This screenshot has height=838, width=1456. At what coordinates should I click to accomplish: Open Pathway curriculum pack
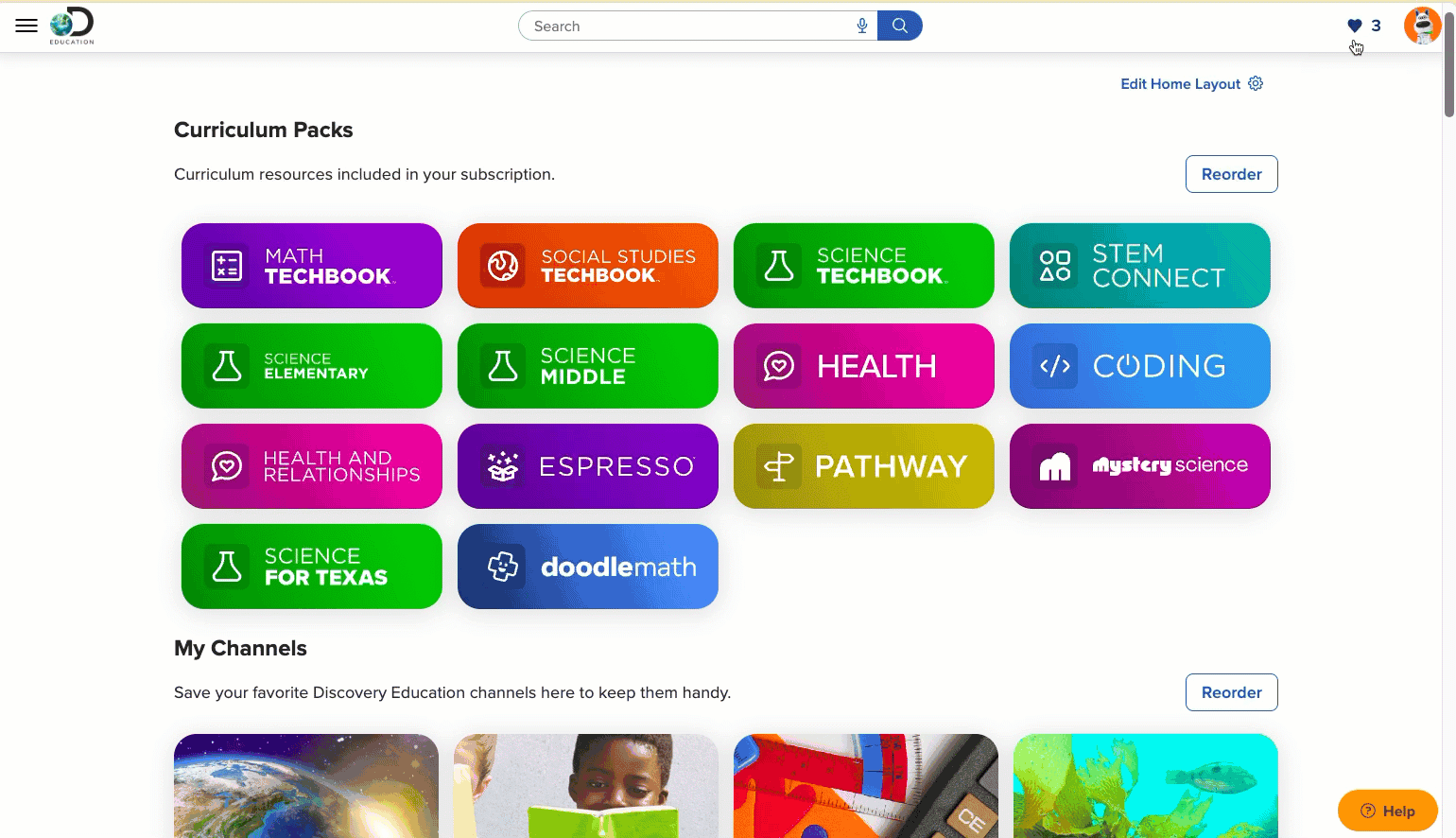pyautogui.click(x=864, y=466)
